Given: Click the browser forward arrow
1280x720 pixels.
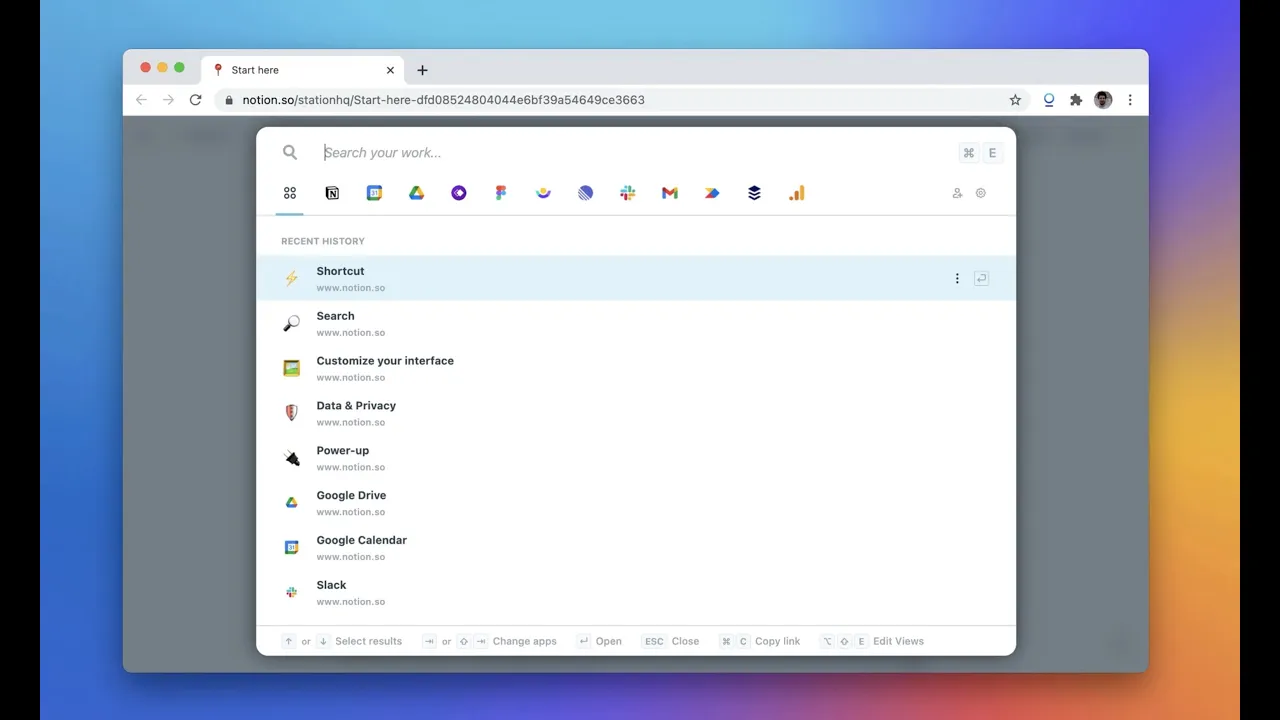Looking at the screenshot, I should [x=168, y=100].
